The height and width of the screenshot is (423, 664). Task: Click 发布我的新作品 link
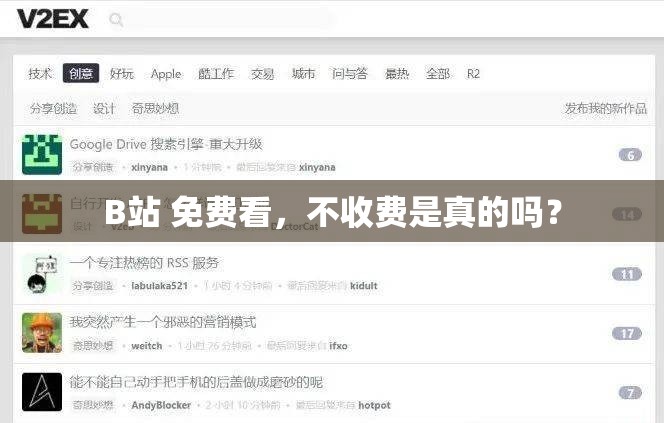click(606, 108)
